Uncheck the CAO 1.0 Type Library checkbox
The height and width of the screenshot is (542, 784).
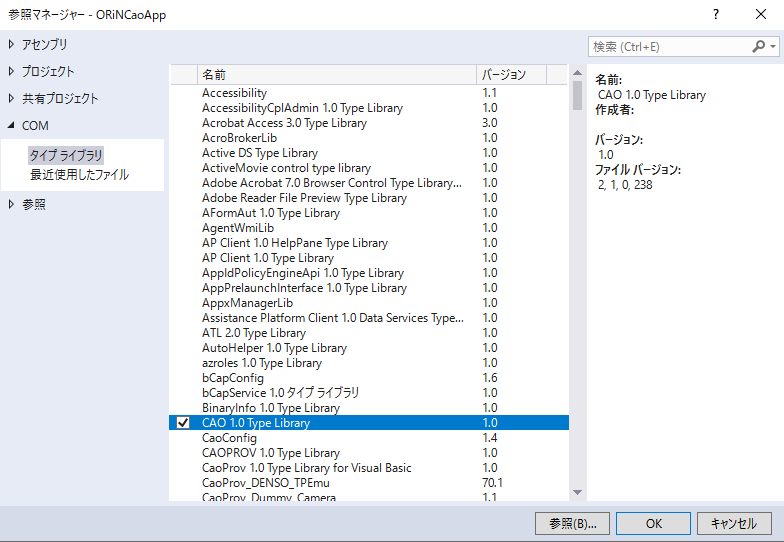[183, 422]
